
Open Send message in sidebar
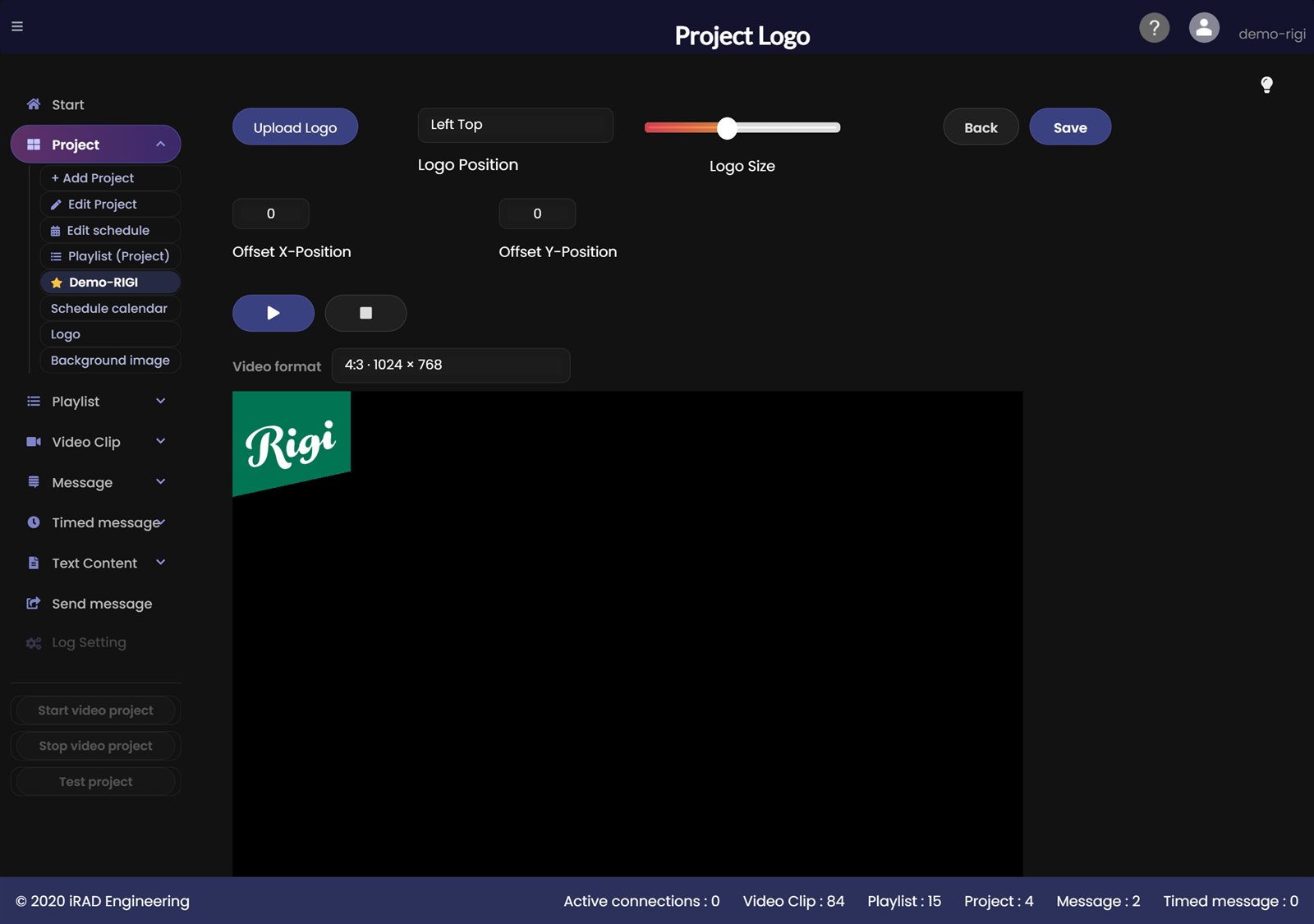[x=102, y=604]
